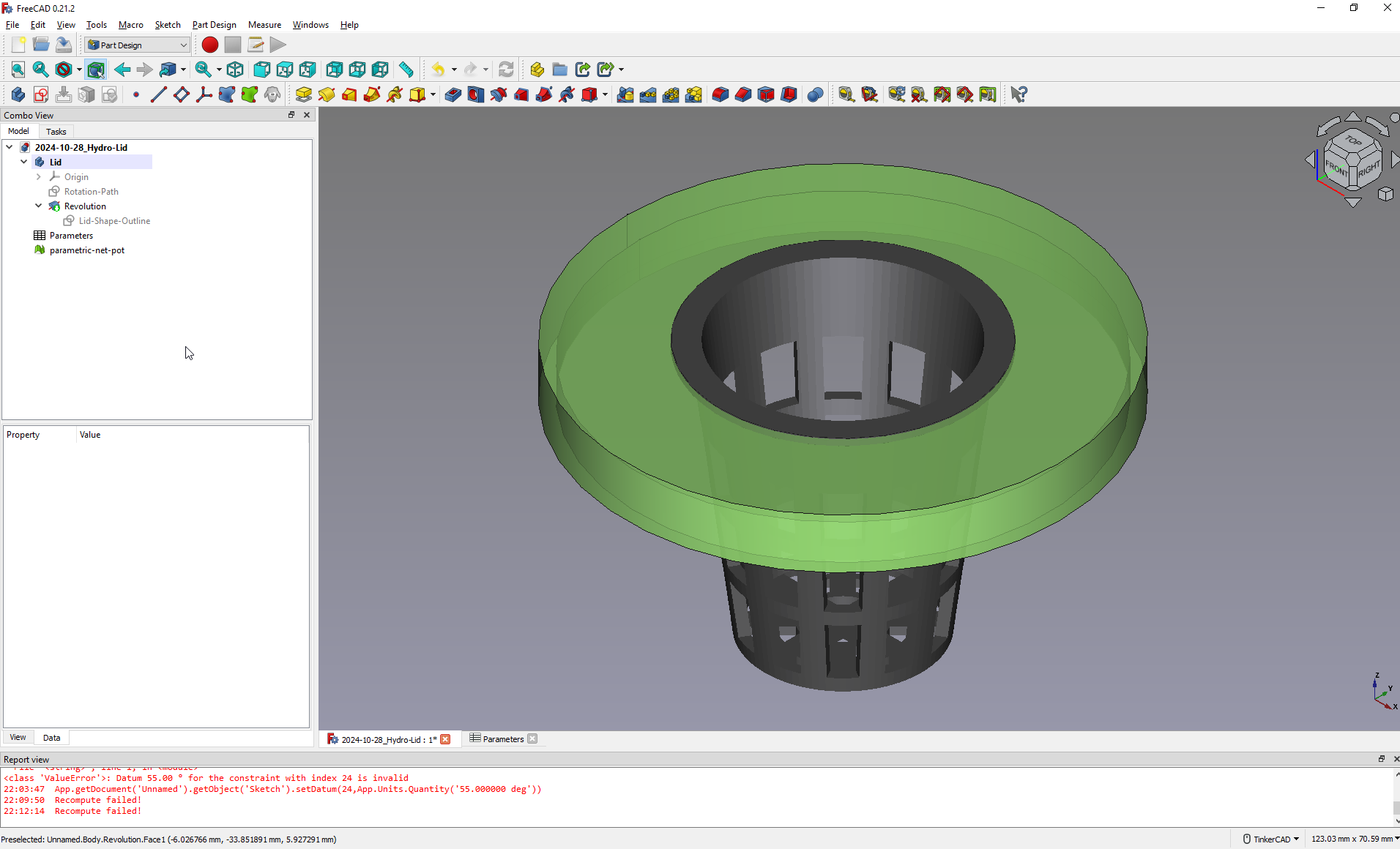This screenshot has height=849, width=1400.
Task: Select the Pocket tool icon
Action: pyautogui.click(x=453, y=94)
